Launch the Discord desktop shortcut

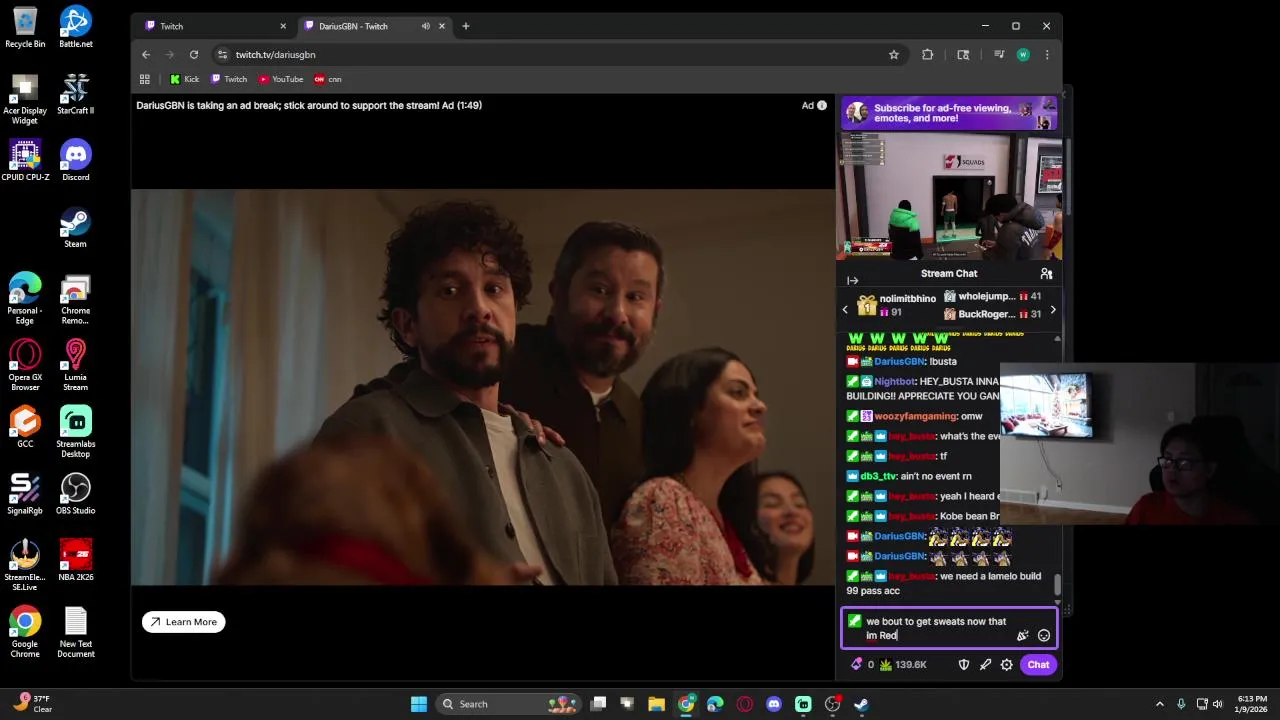click(75, 161)
